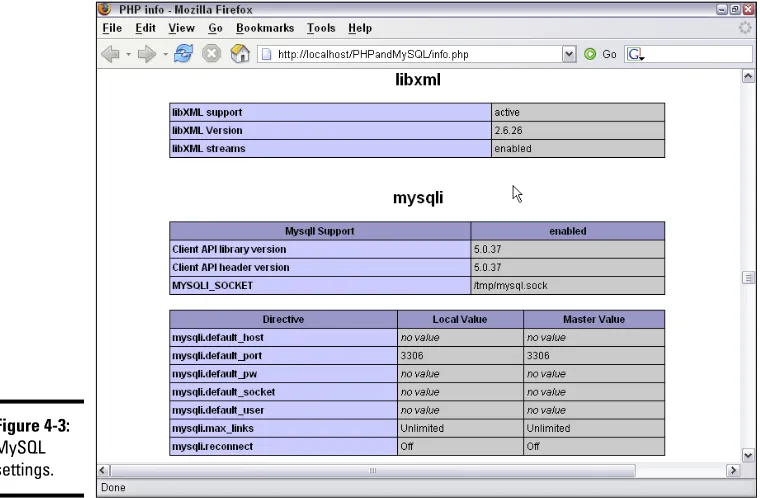
Task: Click the Directive column header
Action: 283,320
